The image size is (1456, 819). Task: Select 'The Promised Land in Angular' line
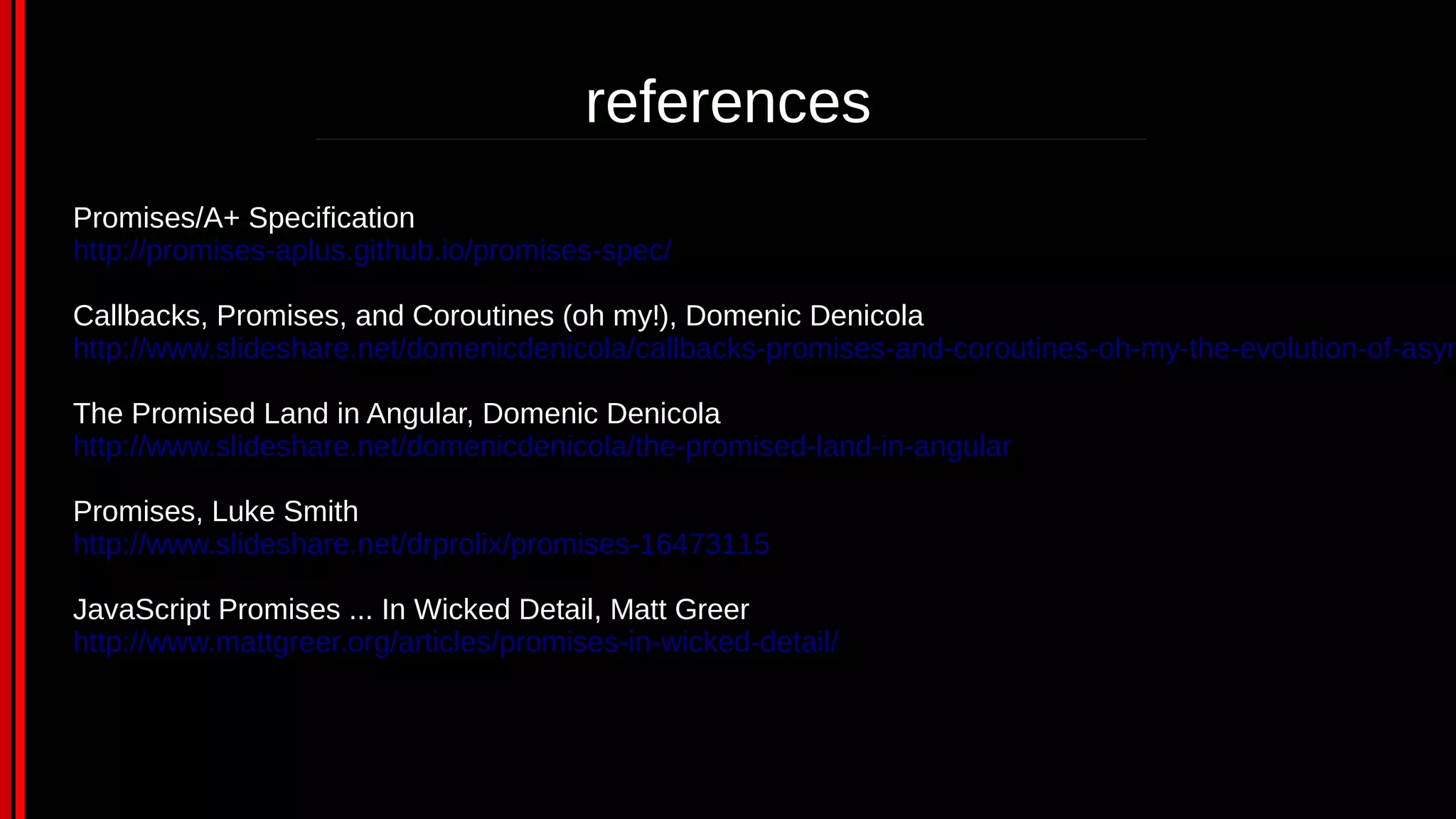click(x=397, y=414)
